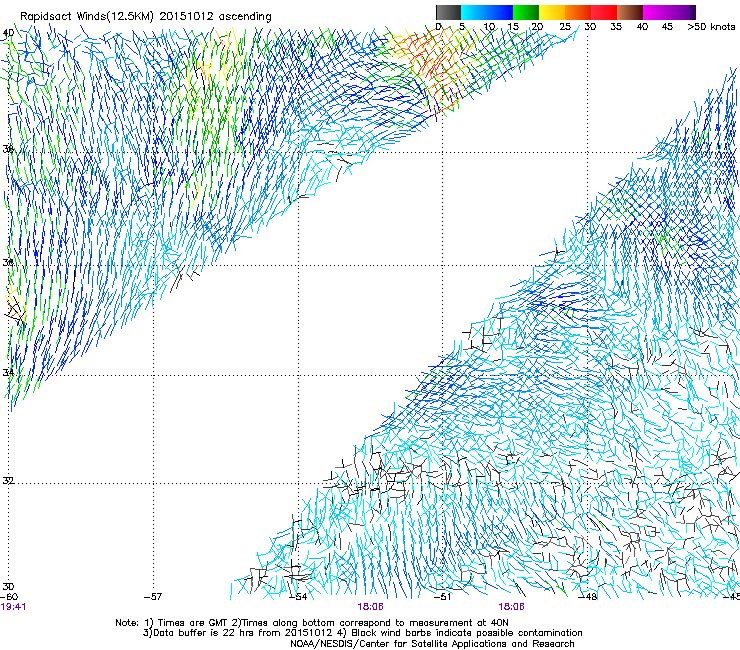This screenshot has height=650, width=740.
Task: Click the latitude label 34 on left axis
Action: pyautogui.click(x=8, y=372)
